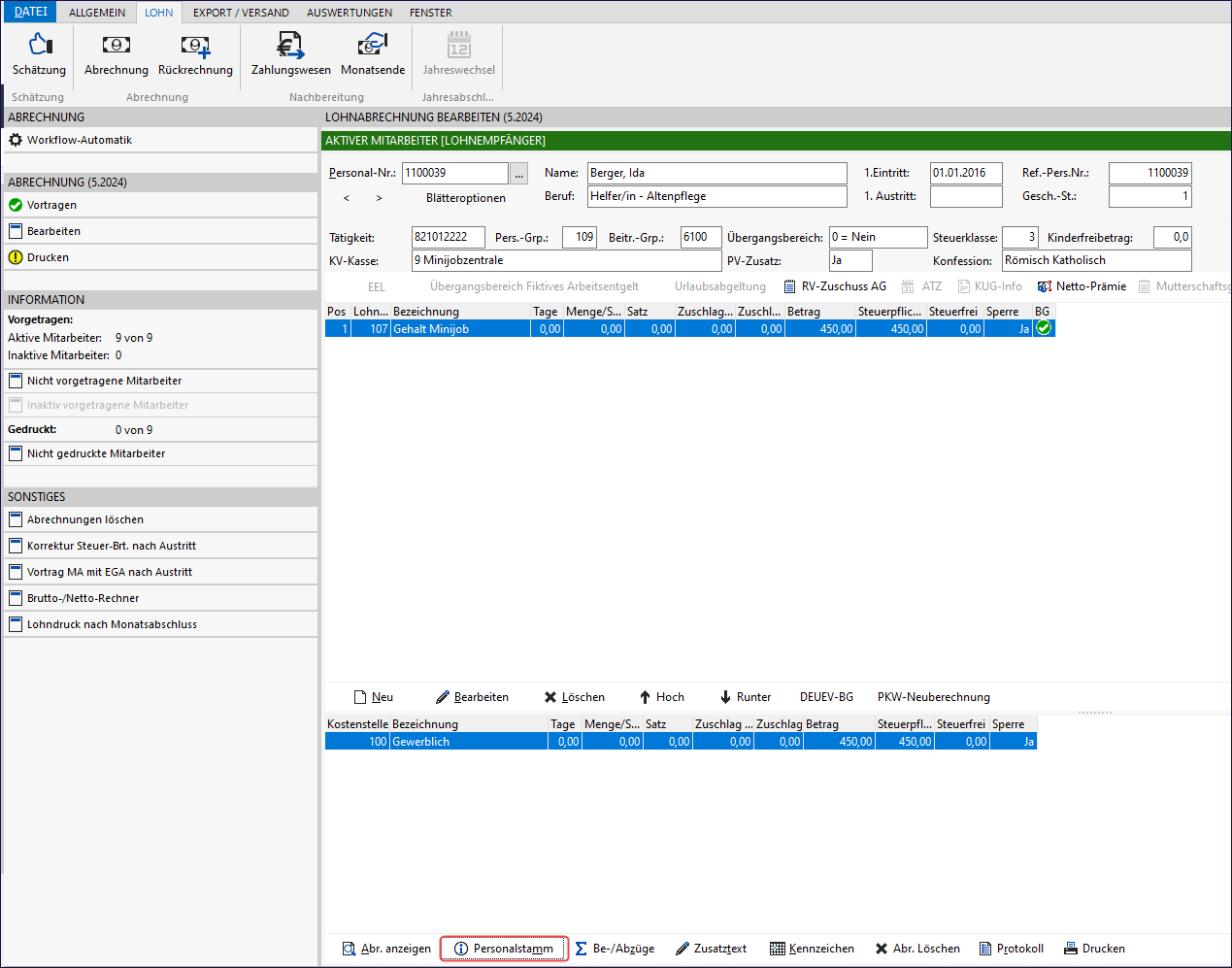
Task: Open the Netto-Prämie option
Action: [1082, 286]
